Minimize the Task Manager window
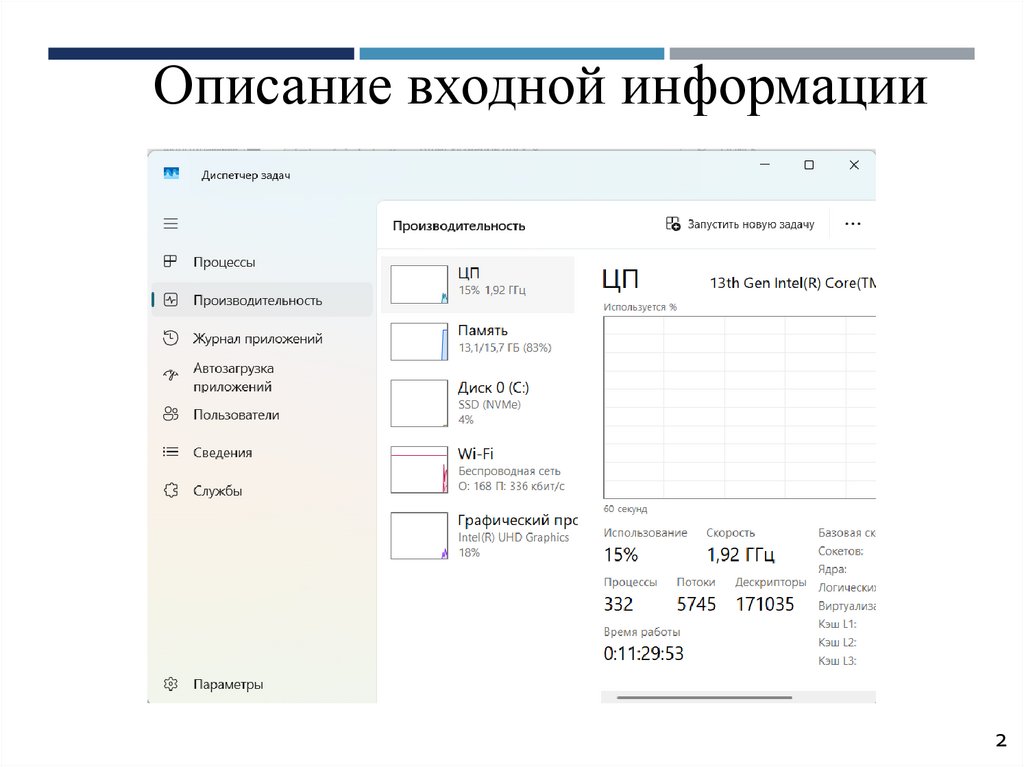 point(765,165)
